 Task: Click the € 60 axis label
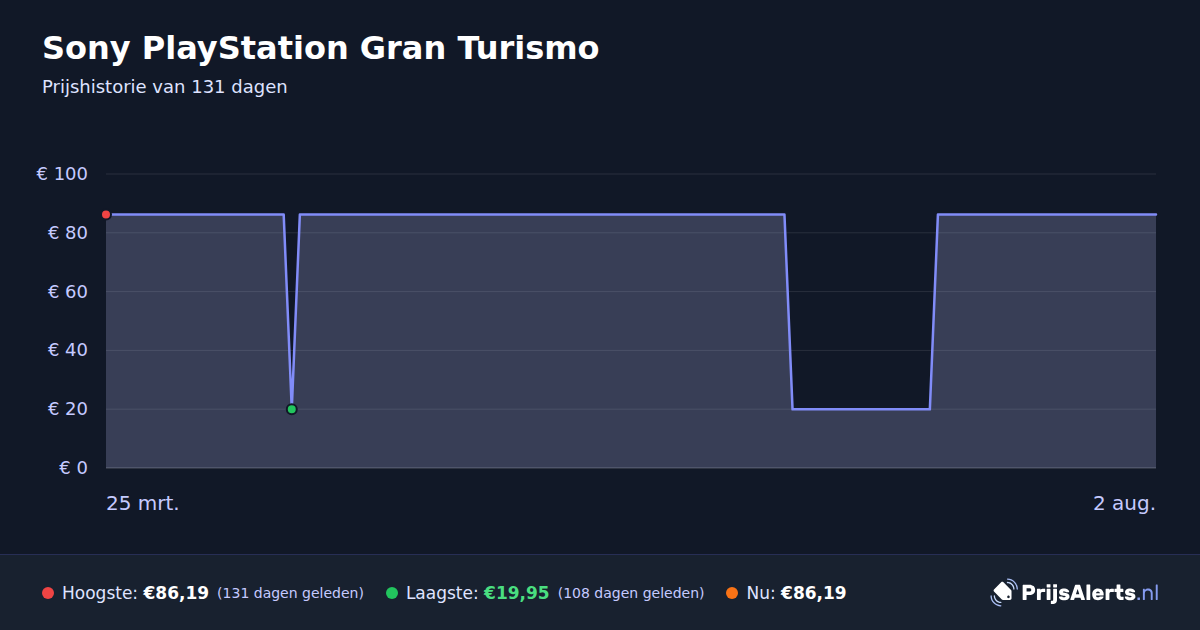pos(67,292)
